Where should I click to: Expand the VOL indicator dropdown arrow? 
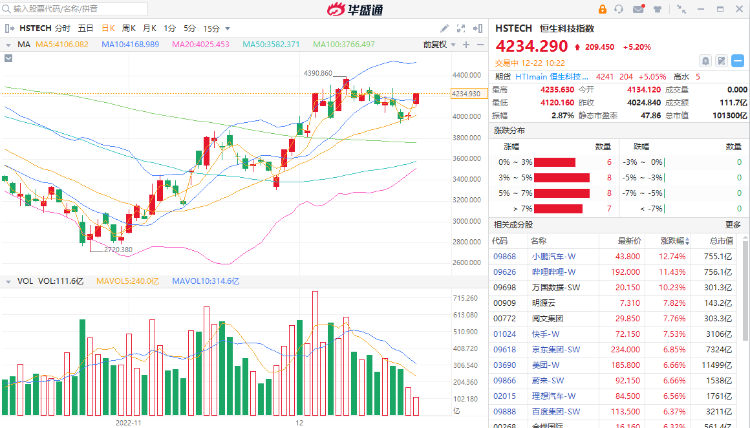8,282
